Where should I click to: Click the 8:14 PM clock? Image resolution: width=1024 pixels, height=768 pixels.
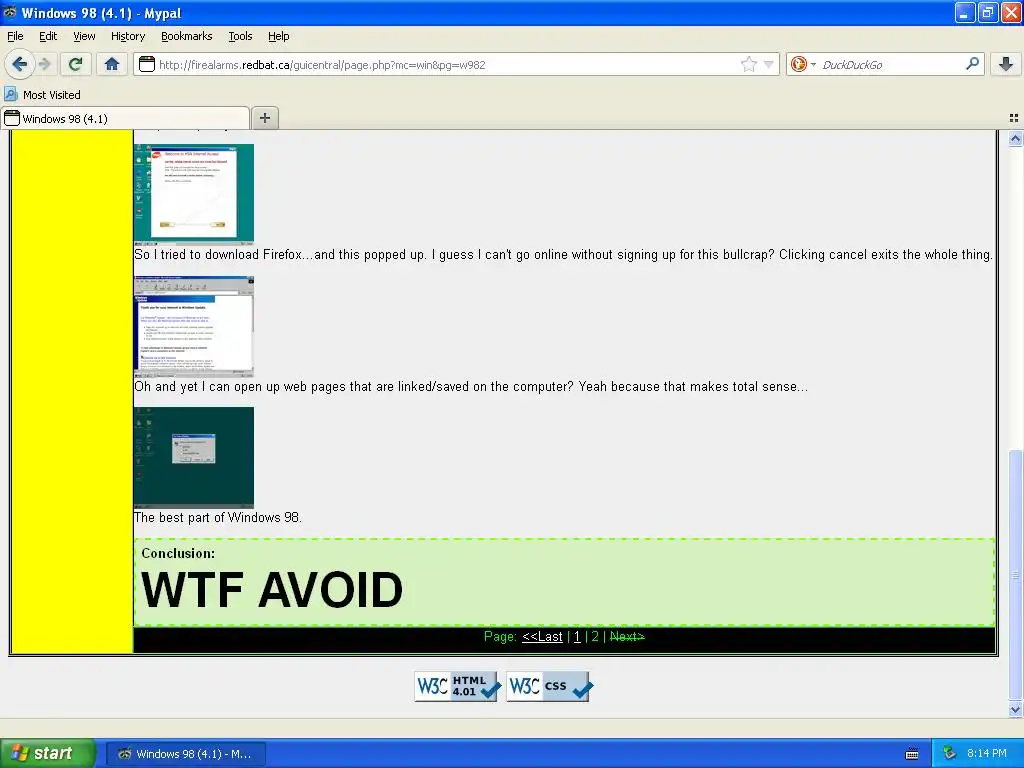[x=987, y=753]
